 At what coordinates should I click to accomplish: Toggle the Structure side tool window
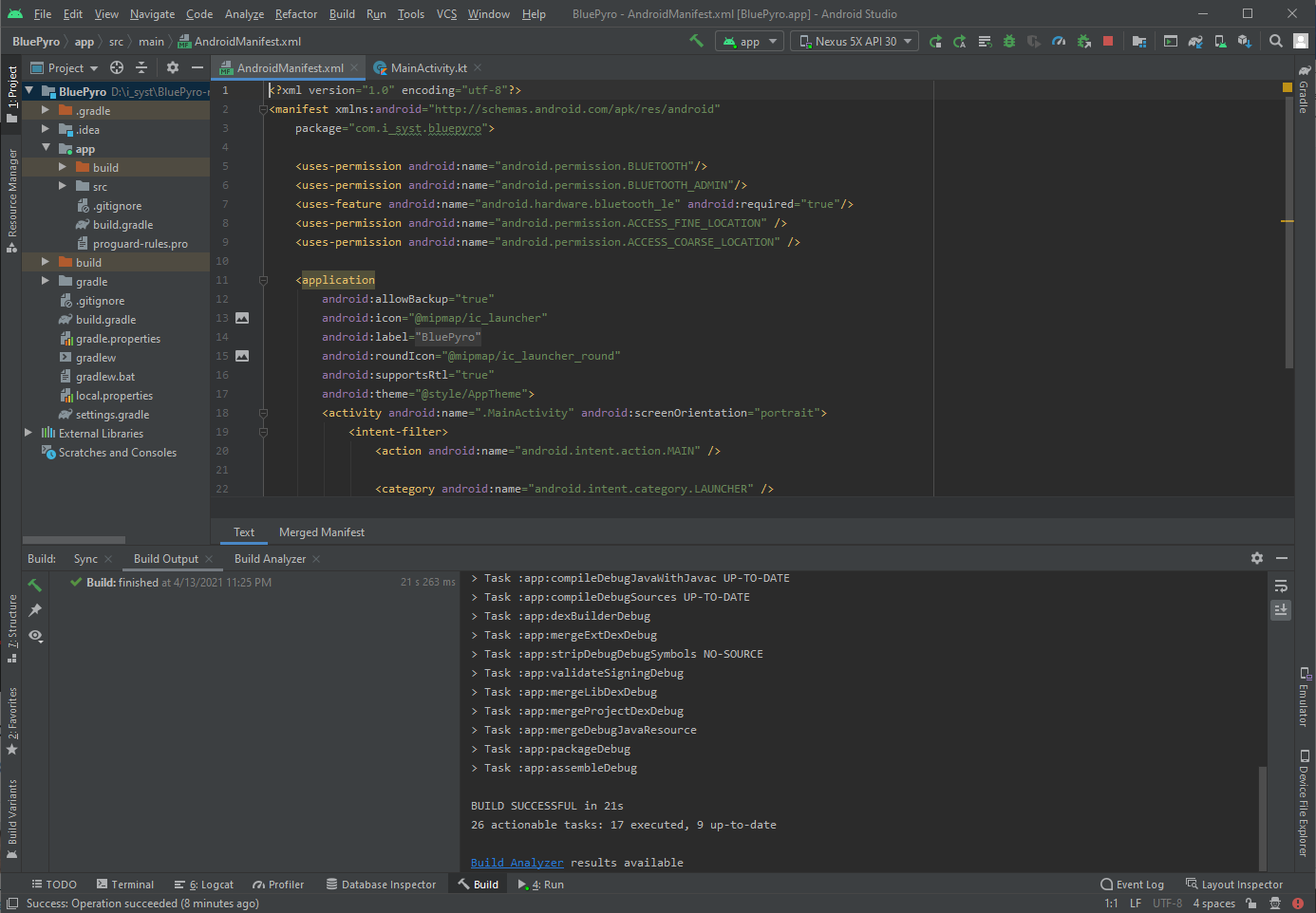(12, 628)
